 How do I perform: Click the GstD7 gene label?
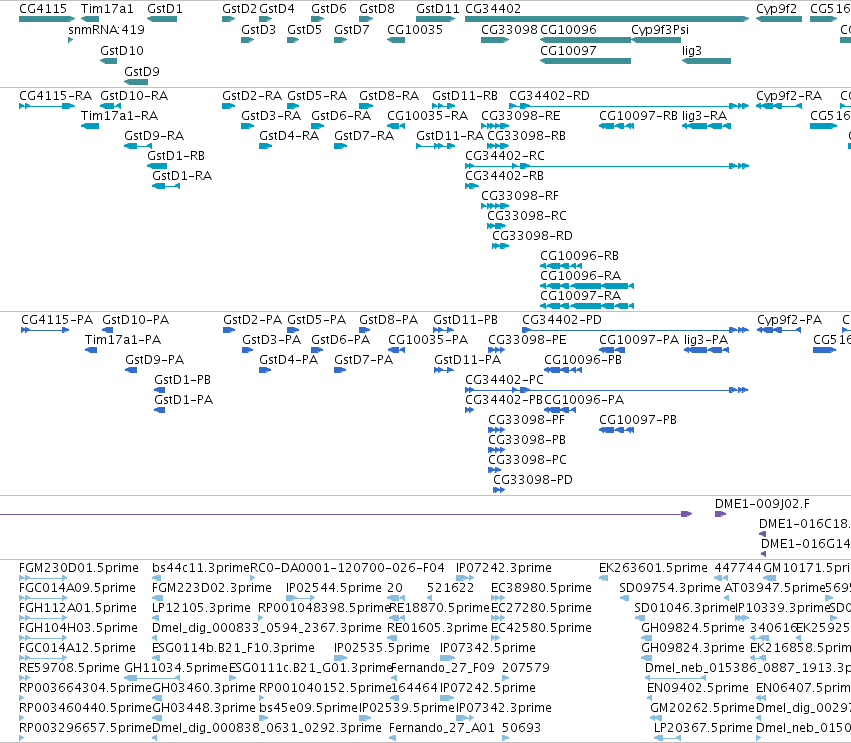(352, 29)
